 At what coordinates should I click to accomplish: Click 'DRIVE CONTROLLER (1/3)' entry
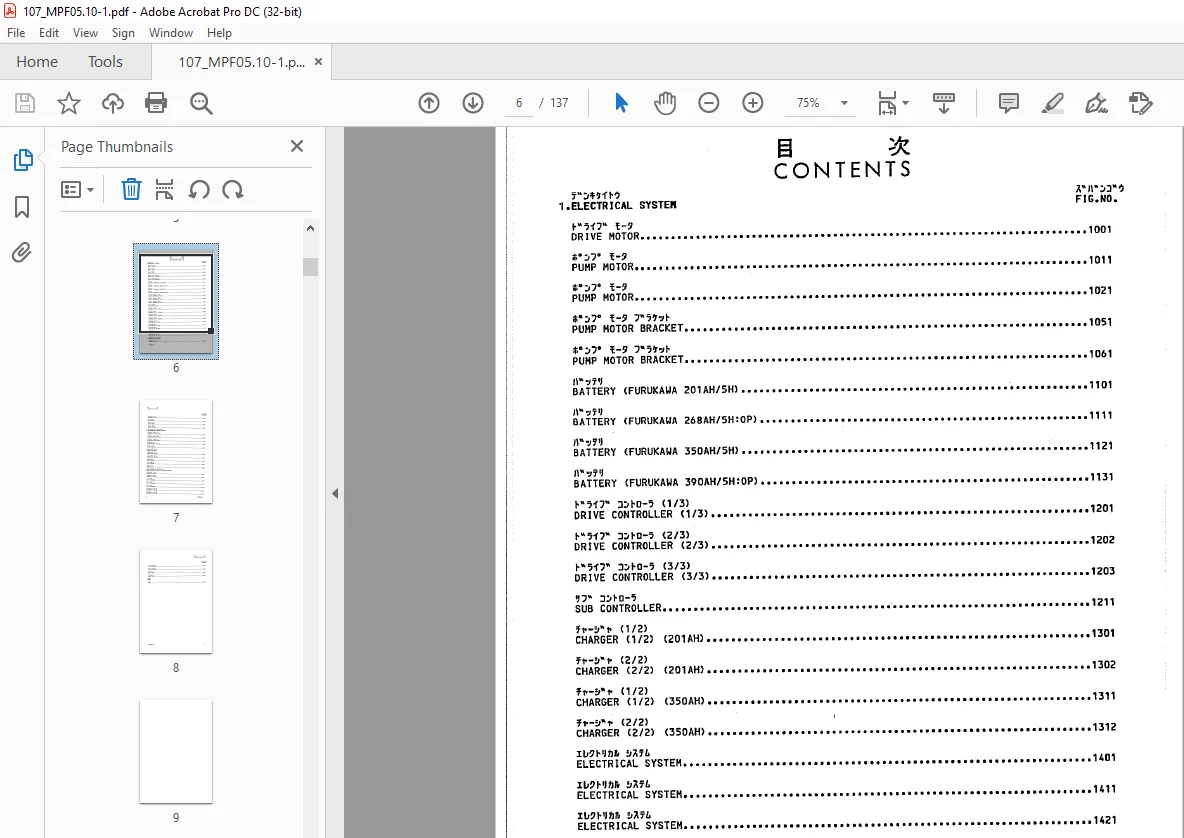[x=843, y=510]
